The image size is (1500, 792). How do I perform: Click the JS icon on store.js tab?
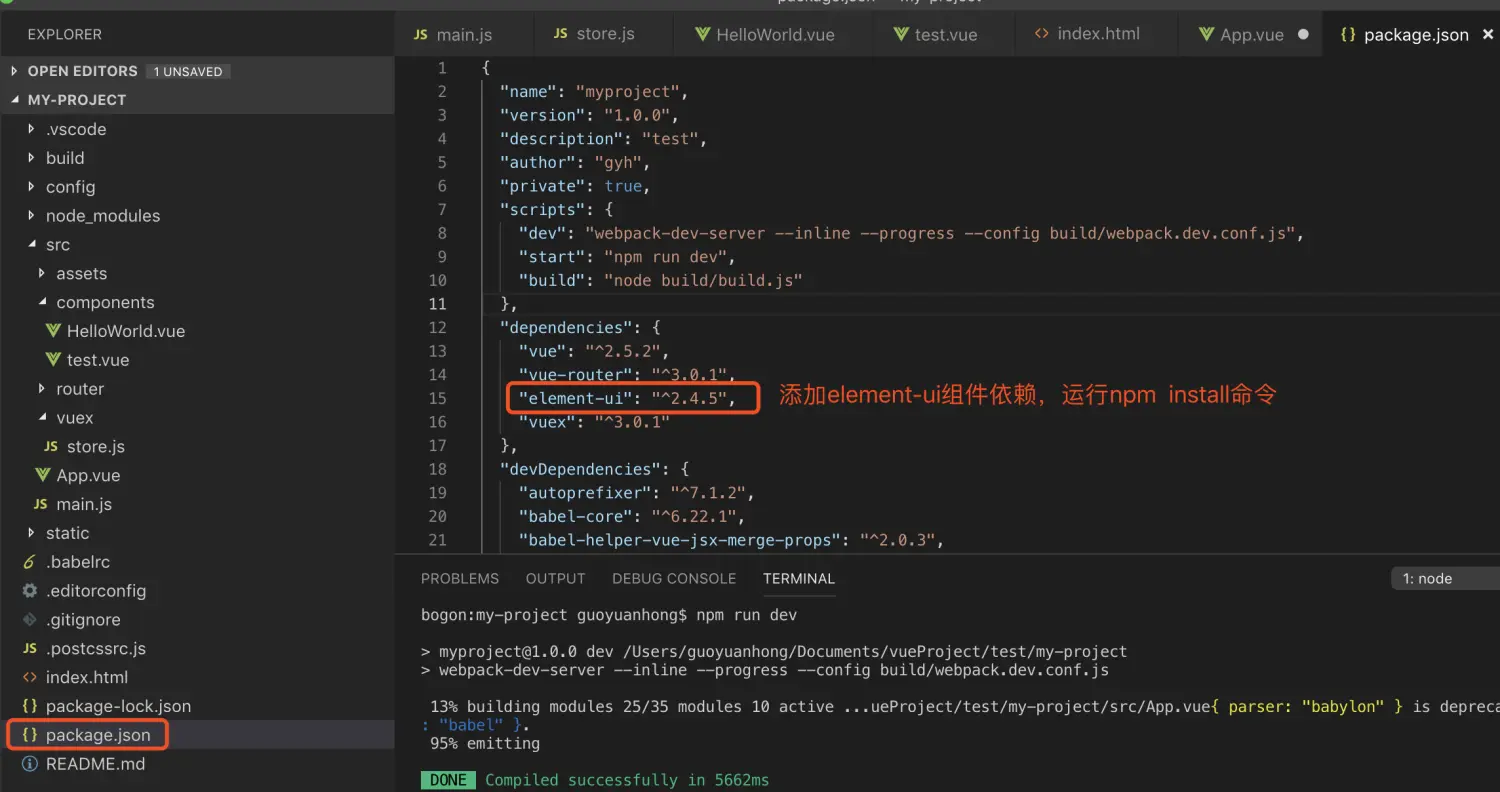560,33
